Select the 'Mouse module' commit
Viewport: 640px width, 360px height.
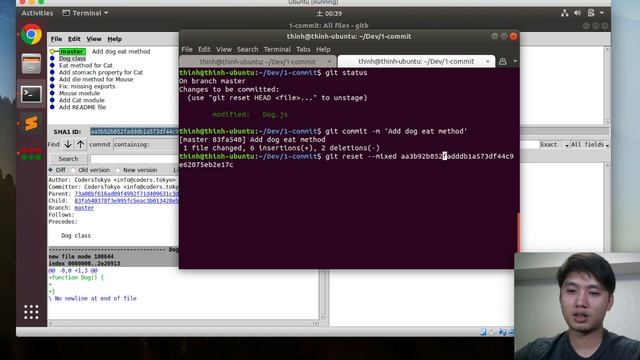coord(79,93)
